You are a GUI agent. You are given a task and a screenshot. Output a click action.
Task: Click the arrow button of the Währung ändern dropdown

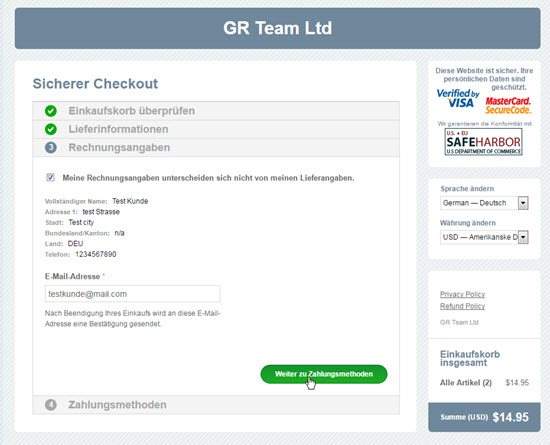tap(523, 237)
